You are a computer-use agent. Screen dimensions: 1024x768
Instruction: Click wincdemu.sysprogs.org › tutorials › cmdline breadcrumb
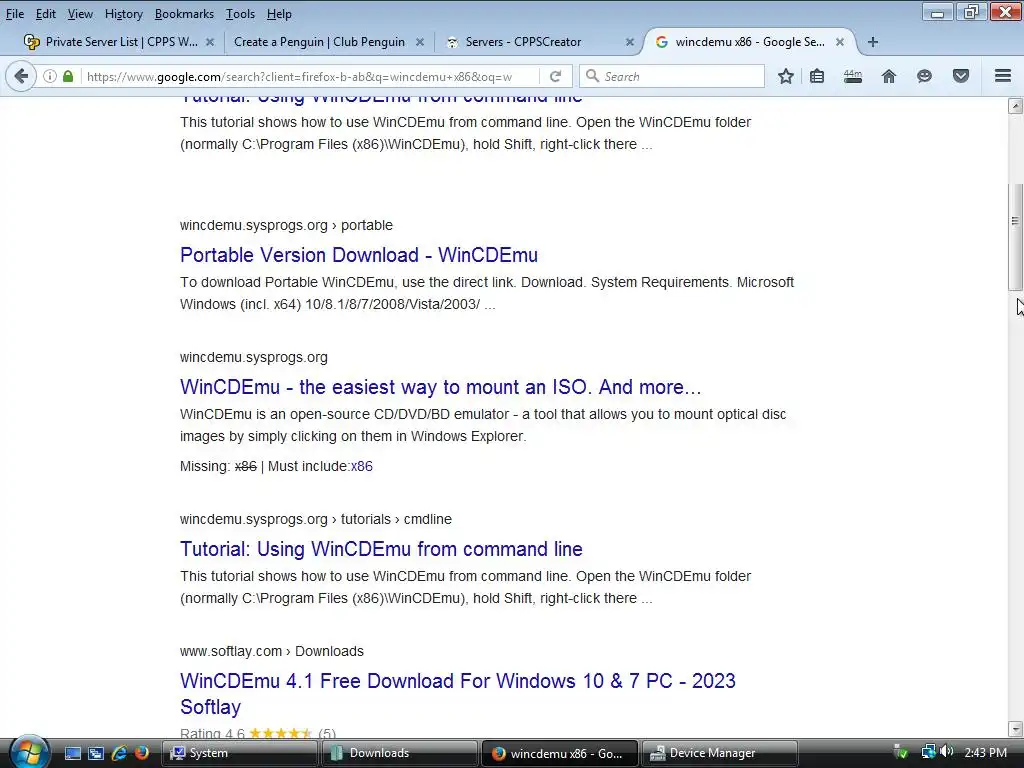coord(315,519)
